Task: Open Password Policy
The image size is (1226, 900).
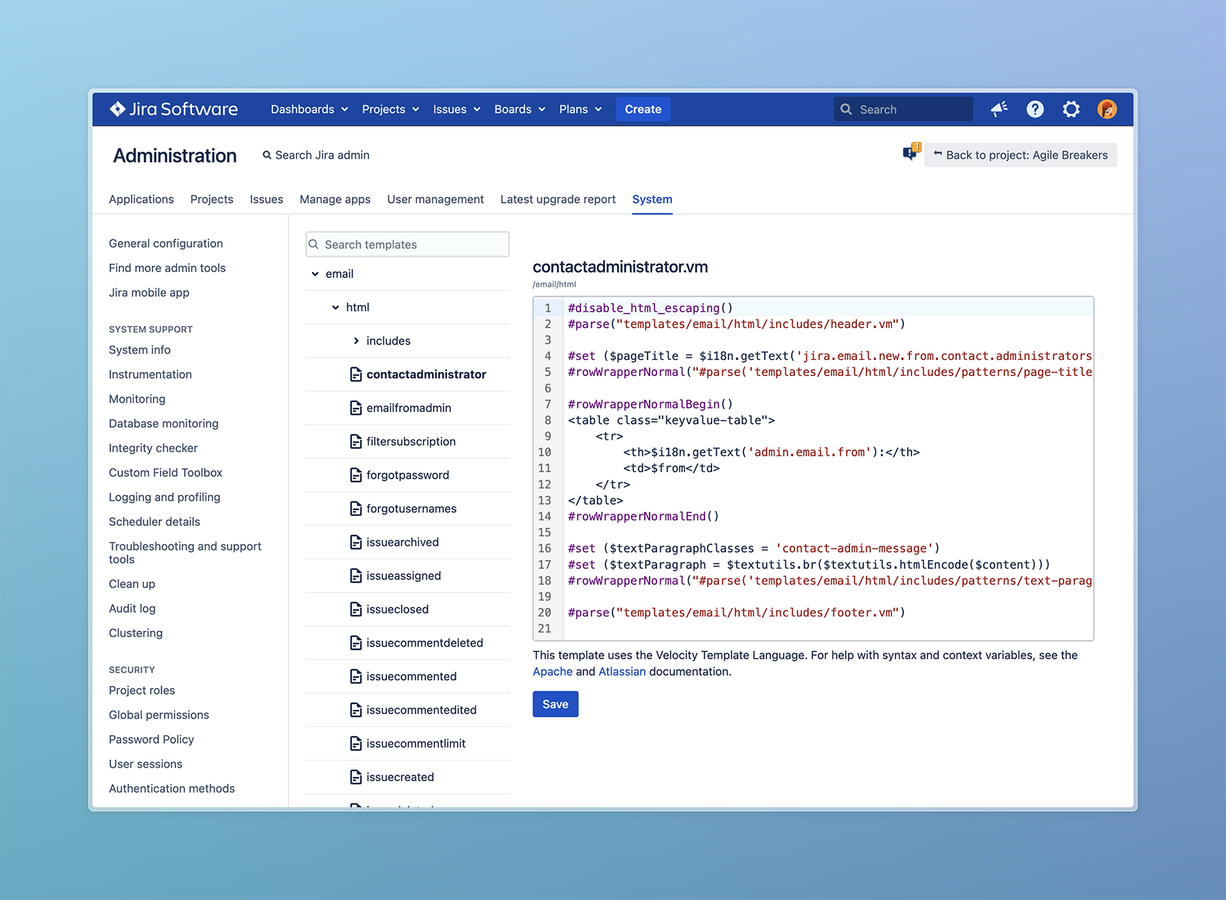Action: click(151, 740)
